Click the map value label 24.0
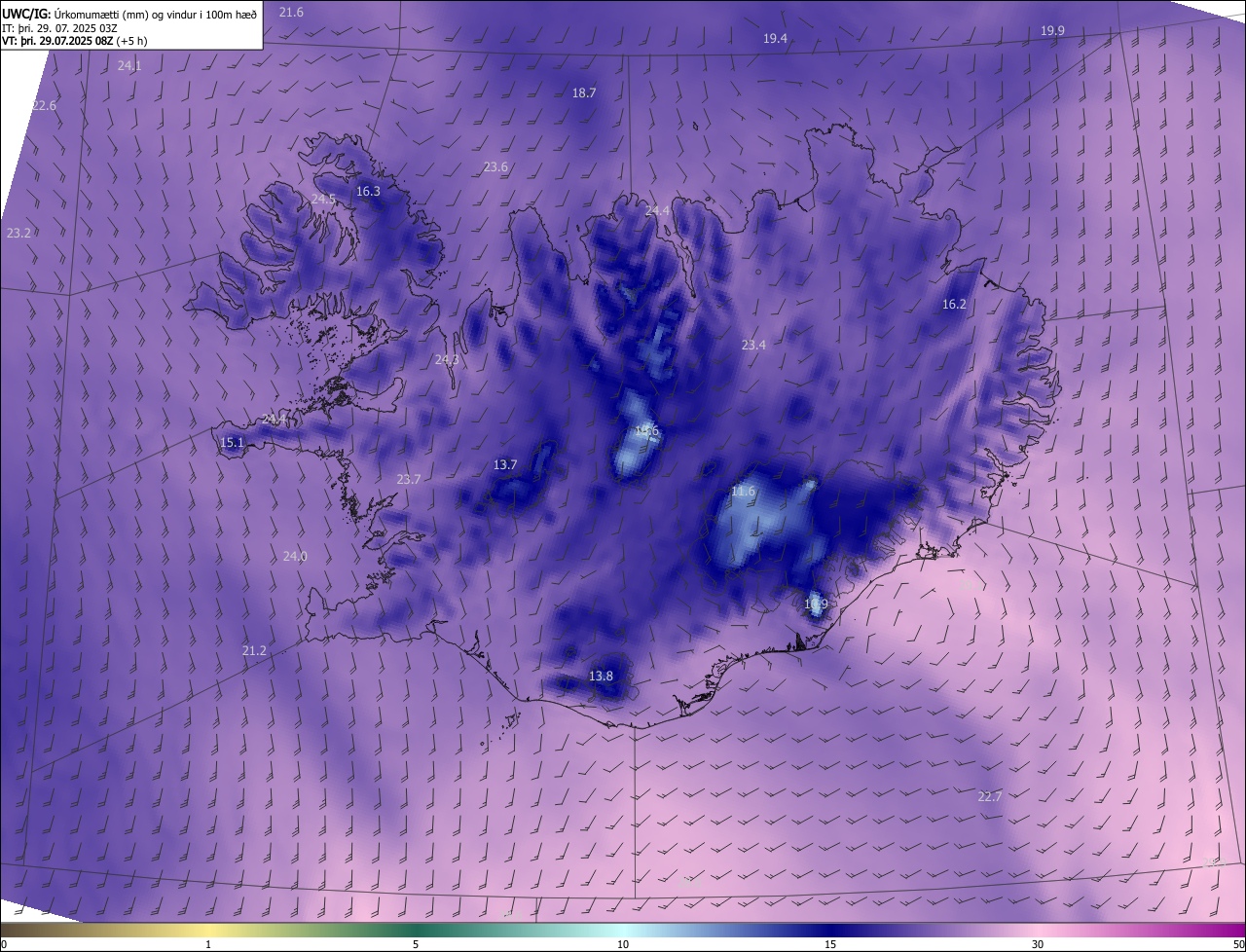The image size is (1246, 952). click(x=295, y=556)
